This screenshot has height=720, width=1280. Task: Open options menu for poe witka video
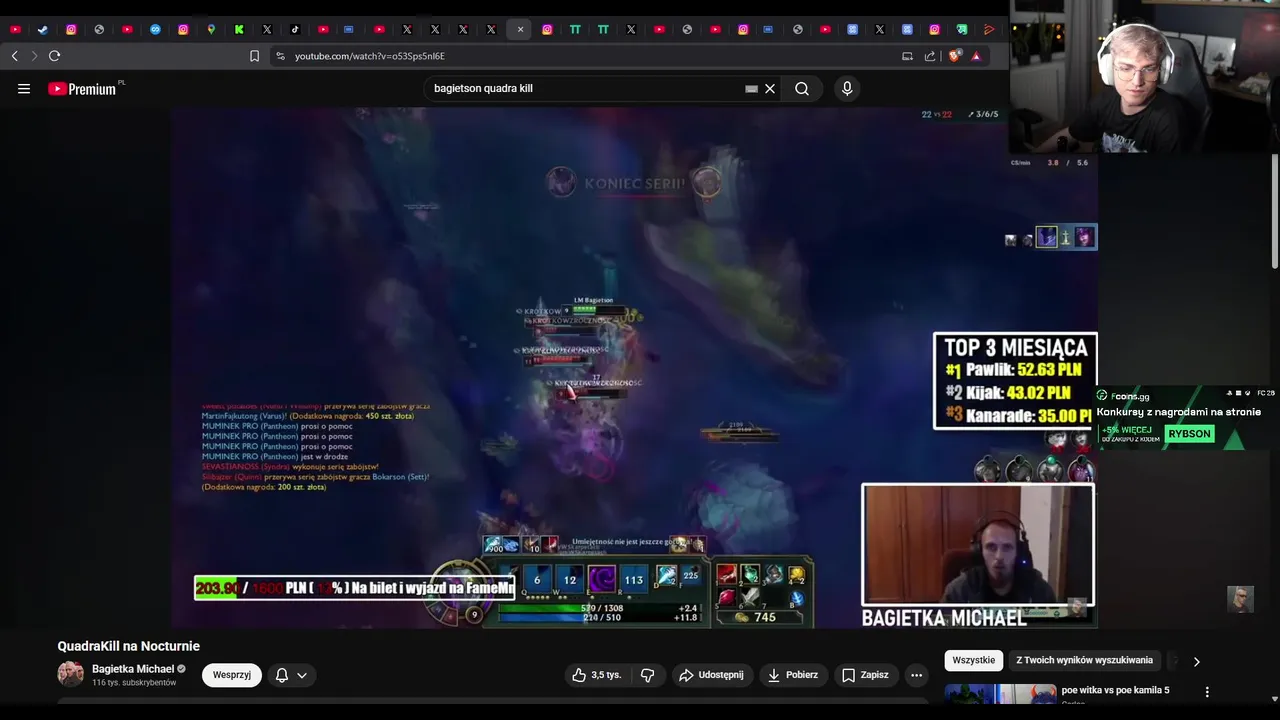coord(1207,692)
